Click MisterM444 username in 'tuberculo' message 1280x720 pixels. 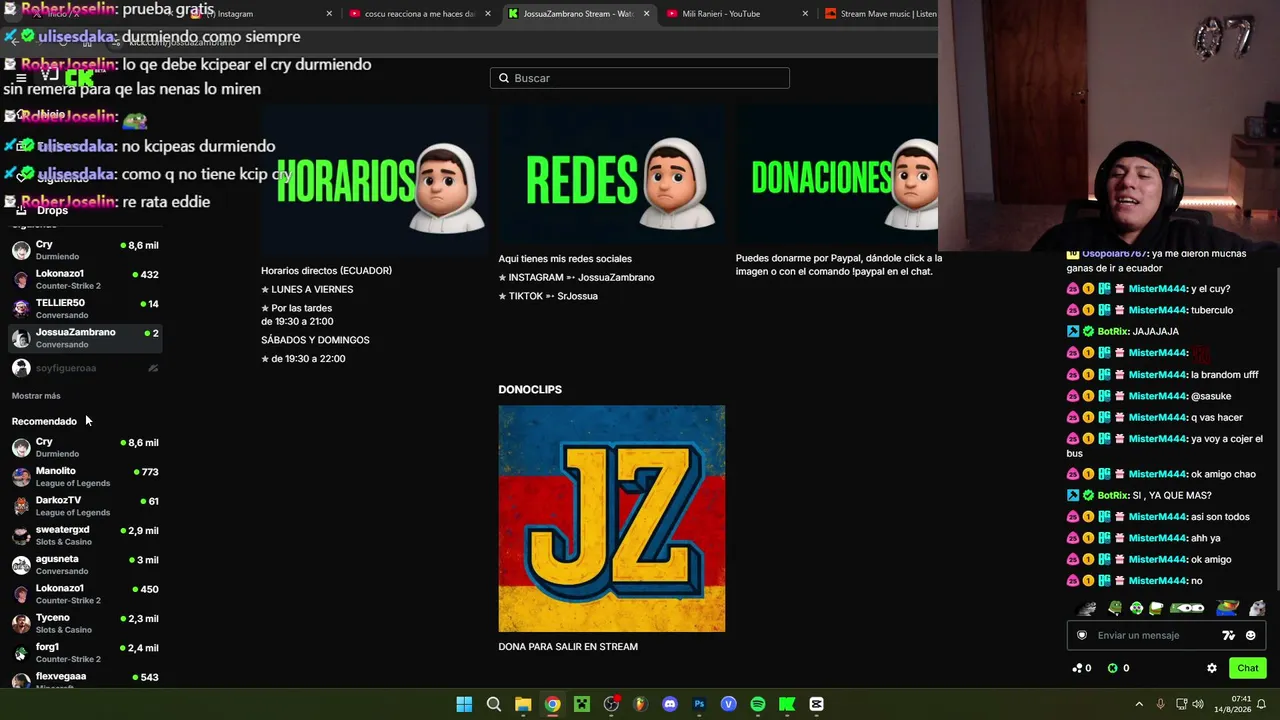point(1157,310)
